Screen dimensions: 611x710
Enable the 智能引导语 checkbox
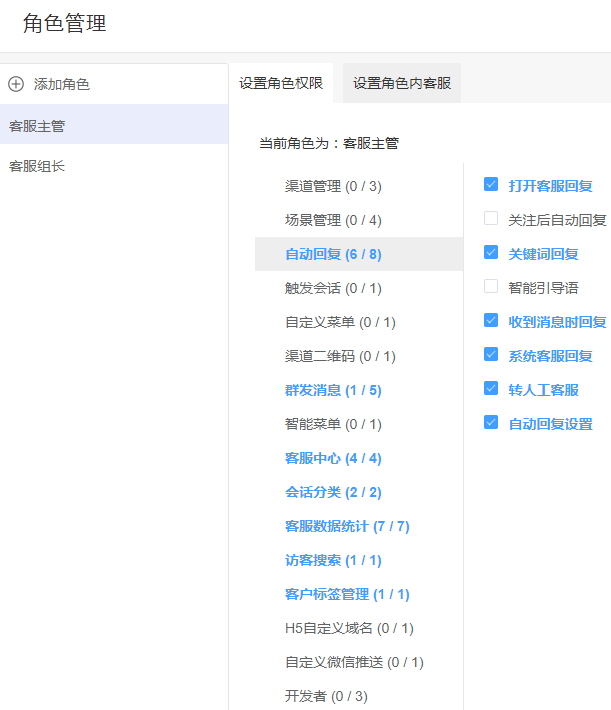pyautogui.click(x=491, y=286)
